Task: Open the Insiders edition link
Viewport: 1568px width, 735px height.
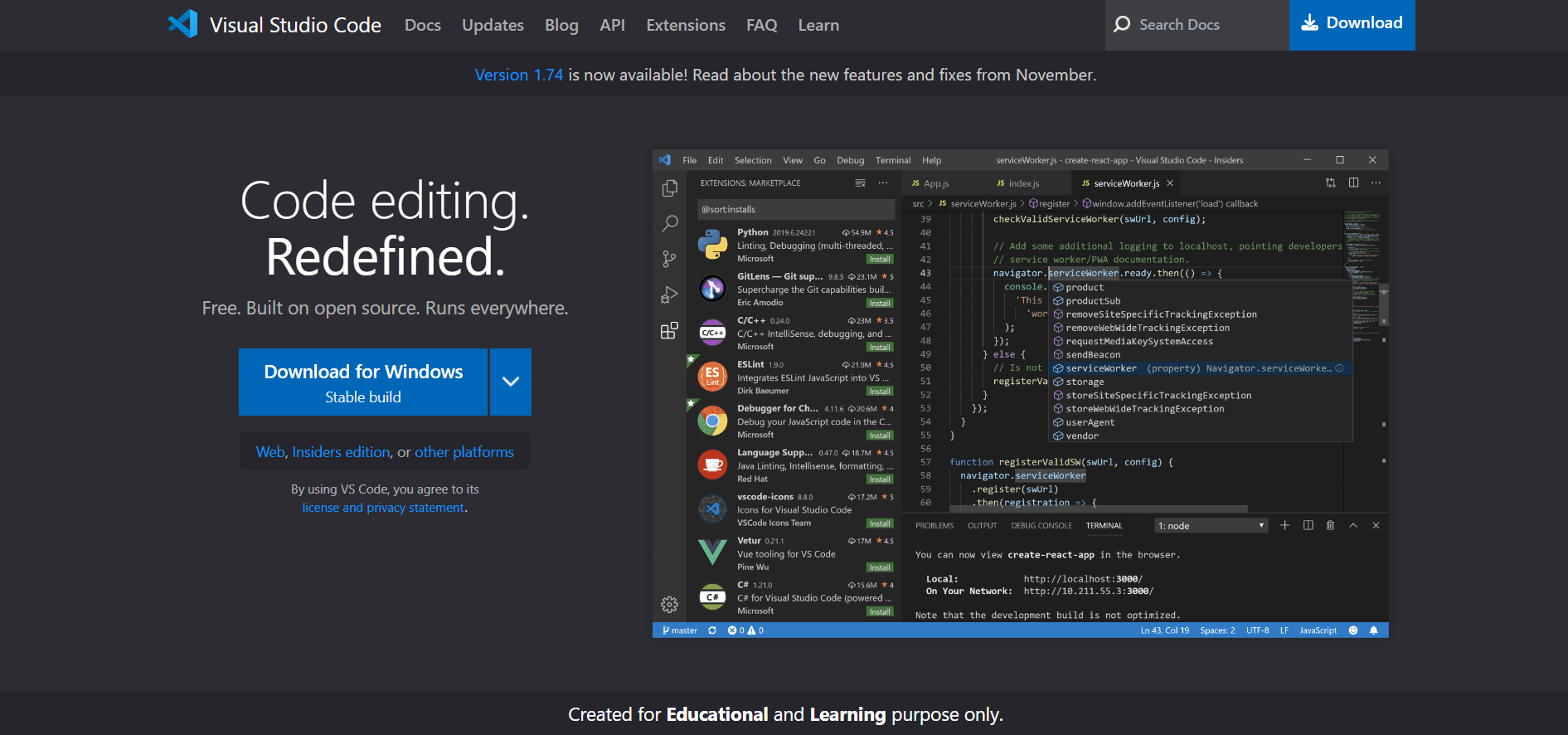Action: point(342,452)
